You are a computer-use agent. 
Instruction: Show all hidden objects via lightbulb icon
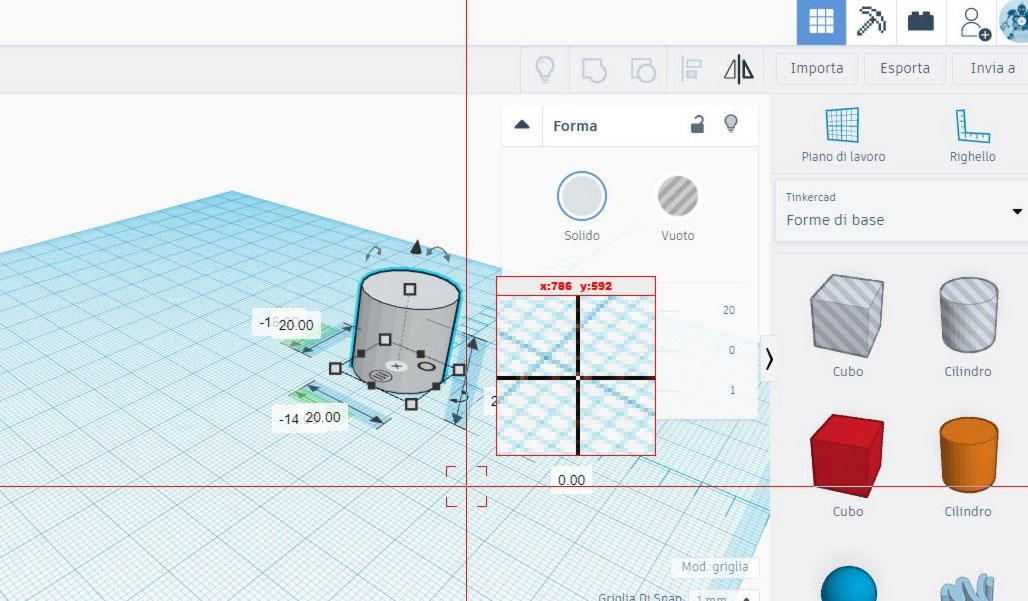(x=542, y=69)
